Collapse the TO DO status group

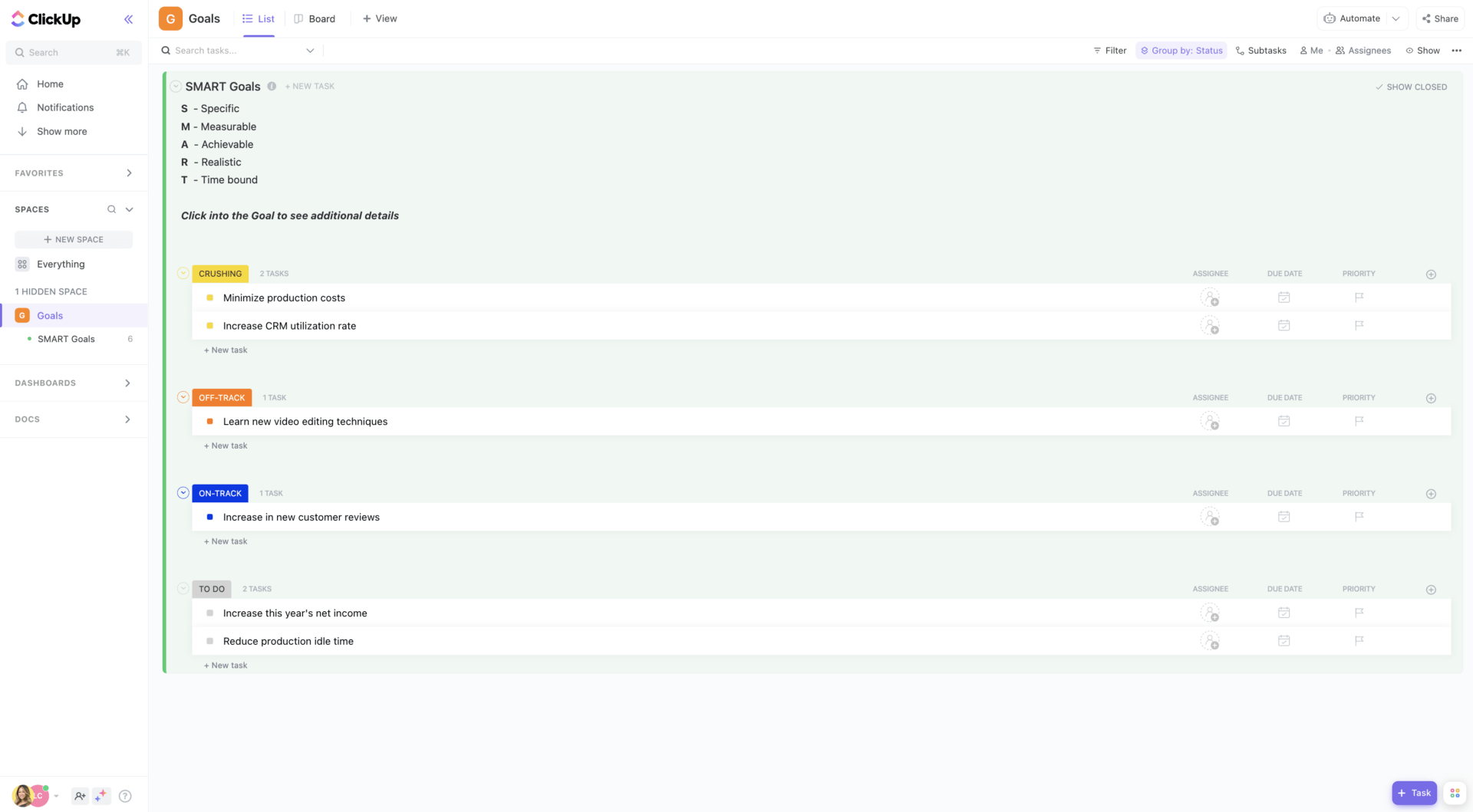click(x=183, y=589)
